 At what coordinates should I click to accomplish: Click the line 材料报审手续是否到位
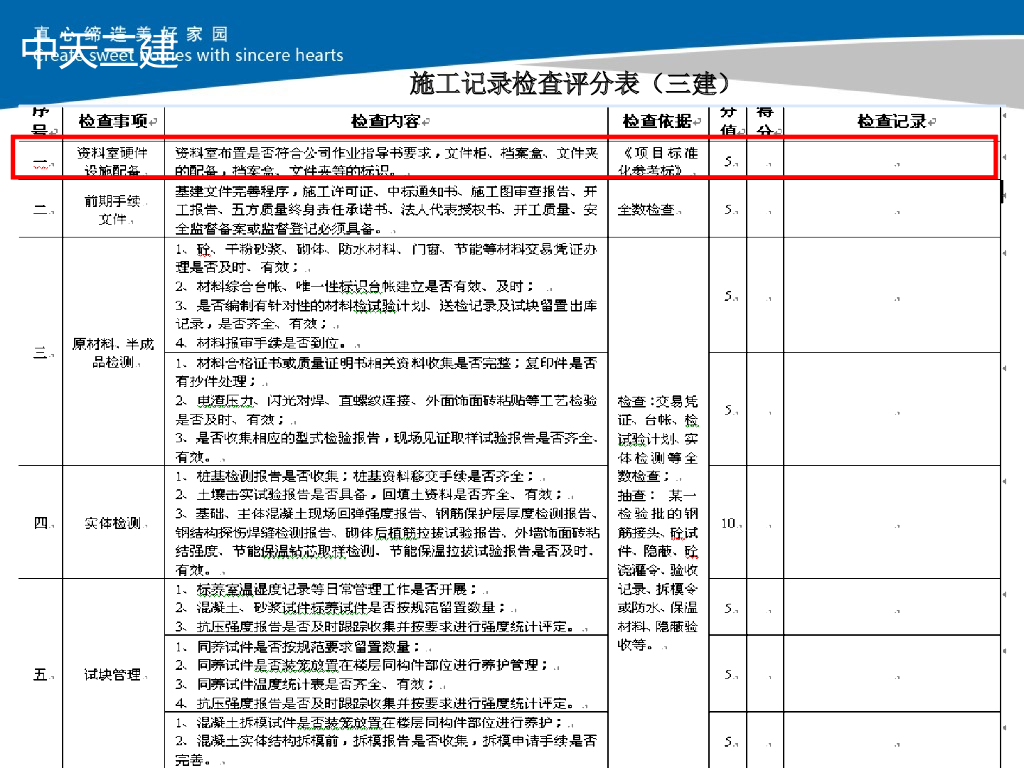[261, 343]
